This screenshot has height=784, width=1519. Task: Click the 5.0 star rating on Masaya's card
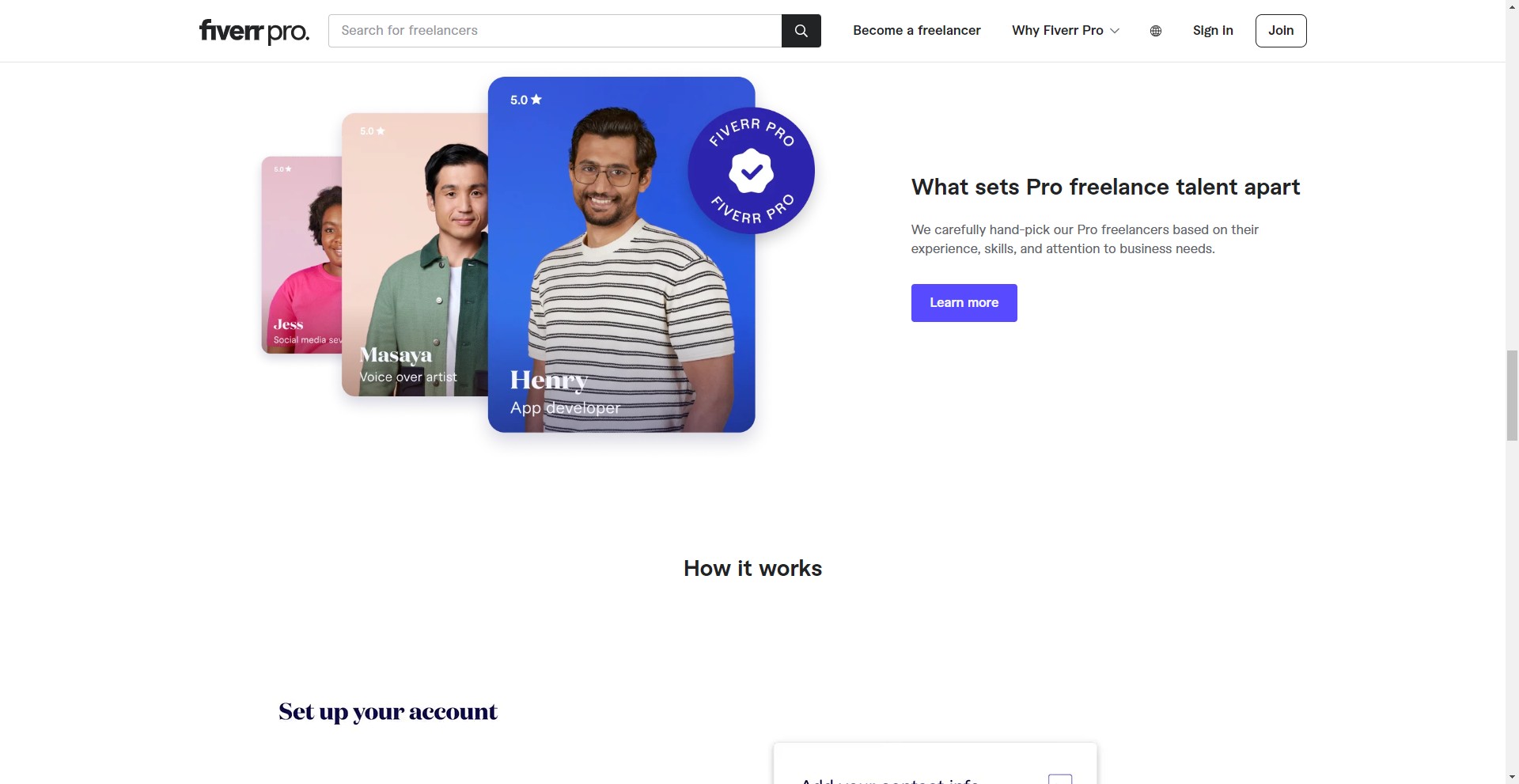click(372, 131)
